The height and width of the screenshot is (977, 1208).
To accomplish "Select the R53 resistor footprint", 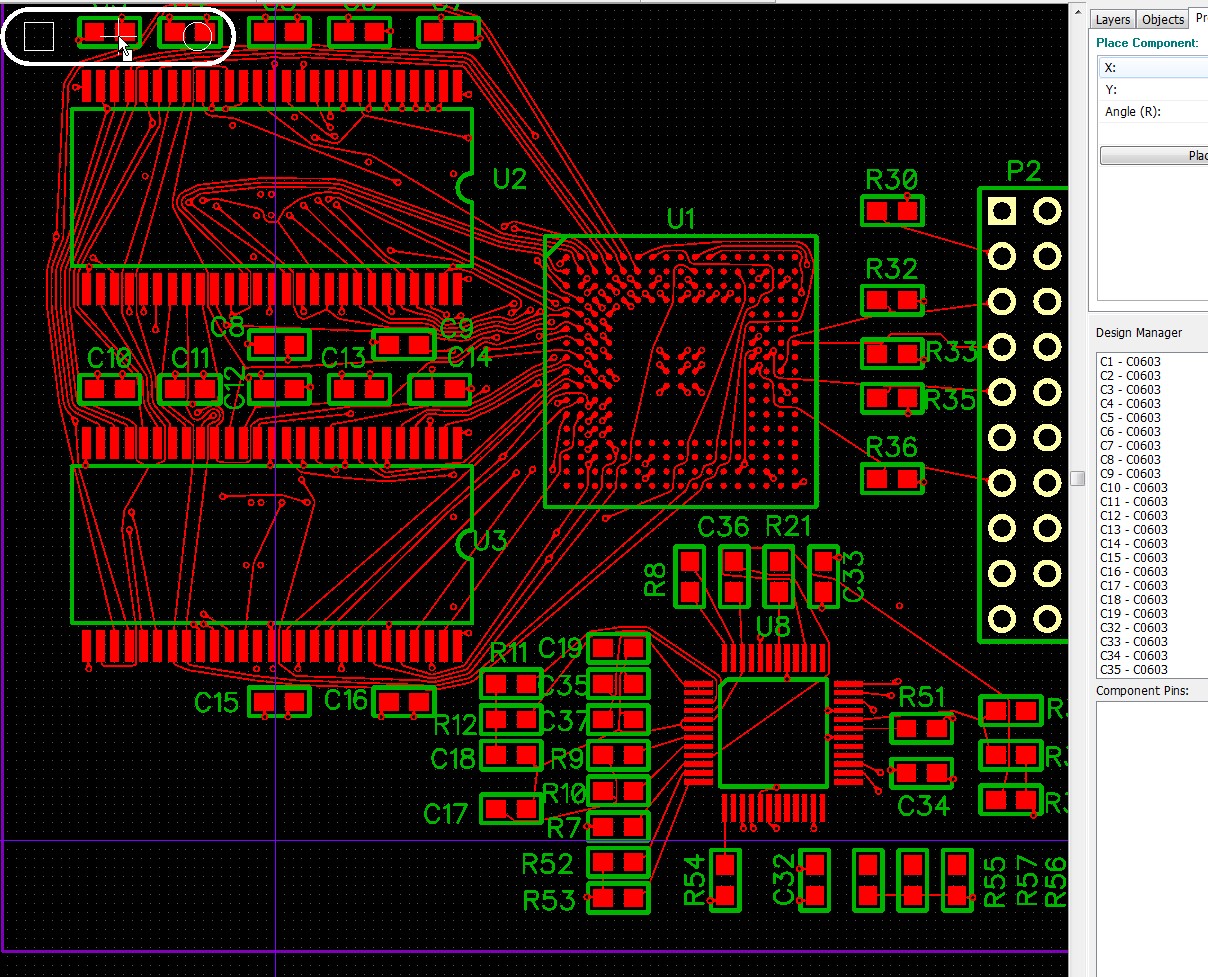I will 618,898.
